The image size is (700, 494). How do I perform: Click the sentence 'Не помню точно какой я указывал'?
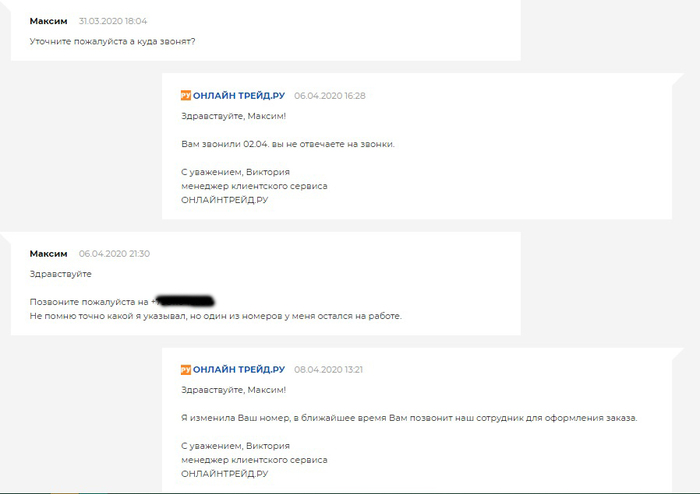pos(216,316)
